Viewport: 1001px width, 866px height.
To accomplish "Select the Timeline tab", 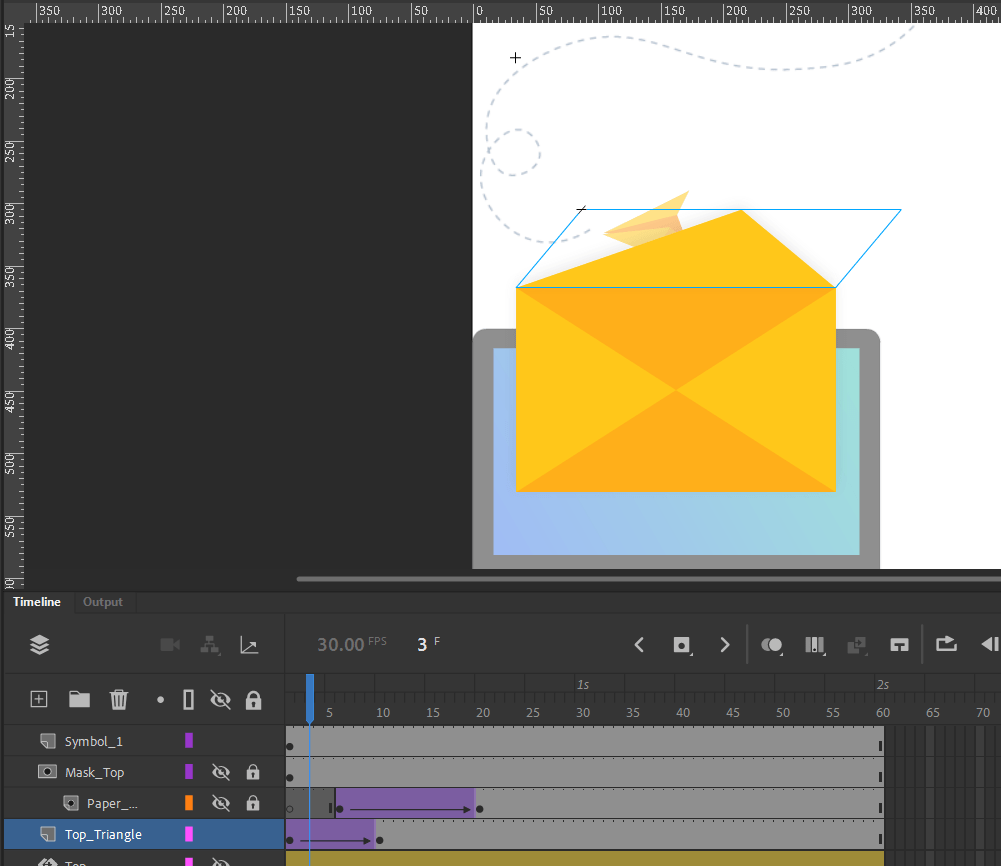I will [36, 602].
